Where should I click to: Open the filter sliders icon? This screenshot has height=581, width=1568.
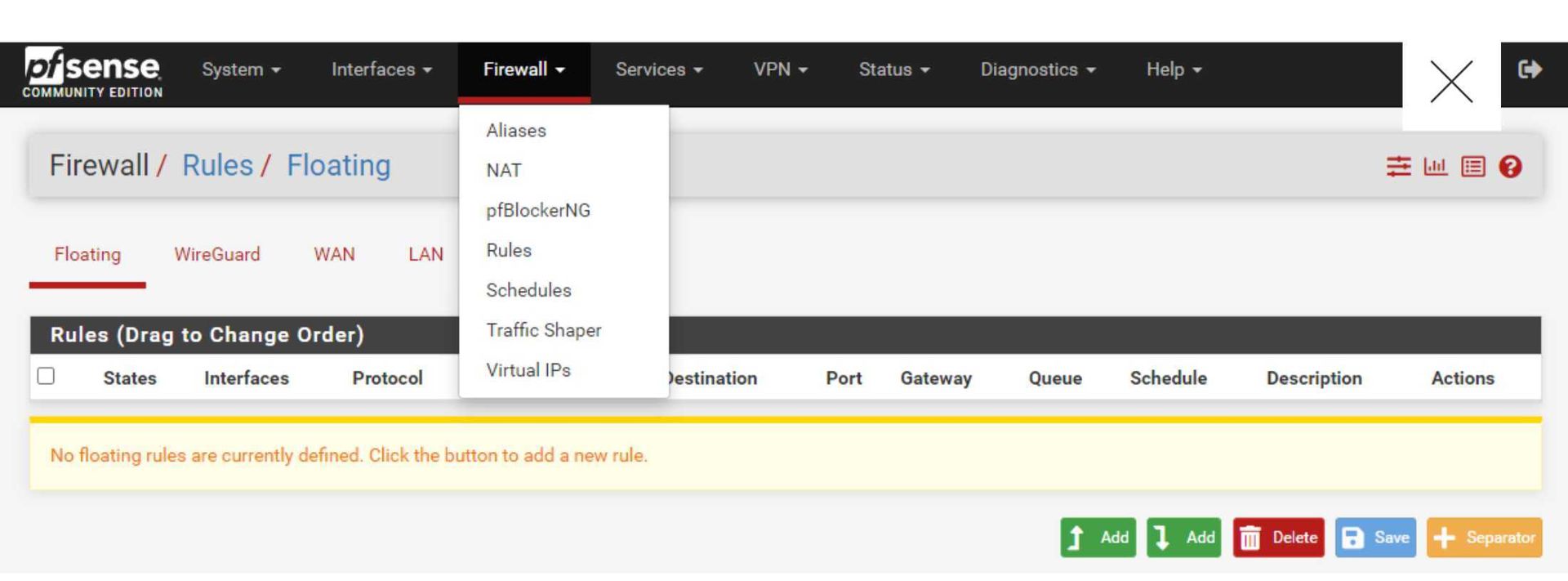click(1398, 167)
